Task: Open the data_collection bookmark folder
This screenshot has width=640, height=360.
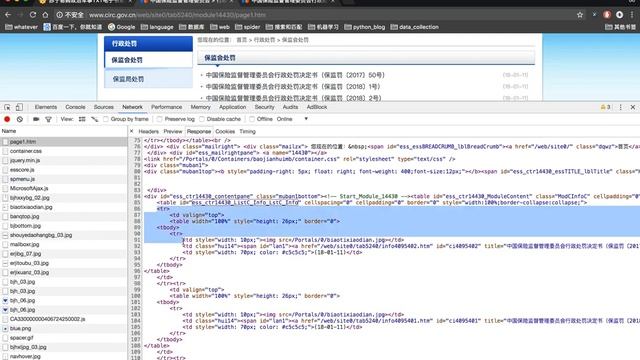Action: (x=415, y=27)
